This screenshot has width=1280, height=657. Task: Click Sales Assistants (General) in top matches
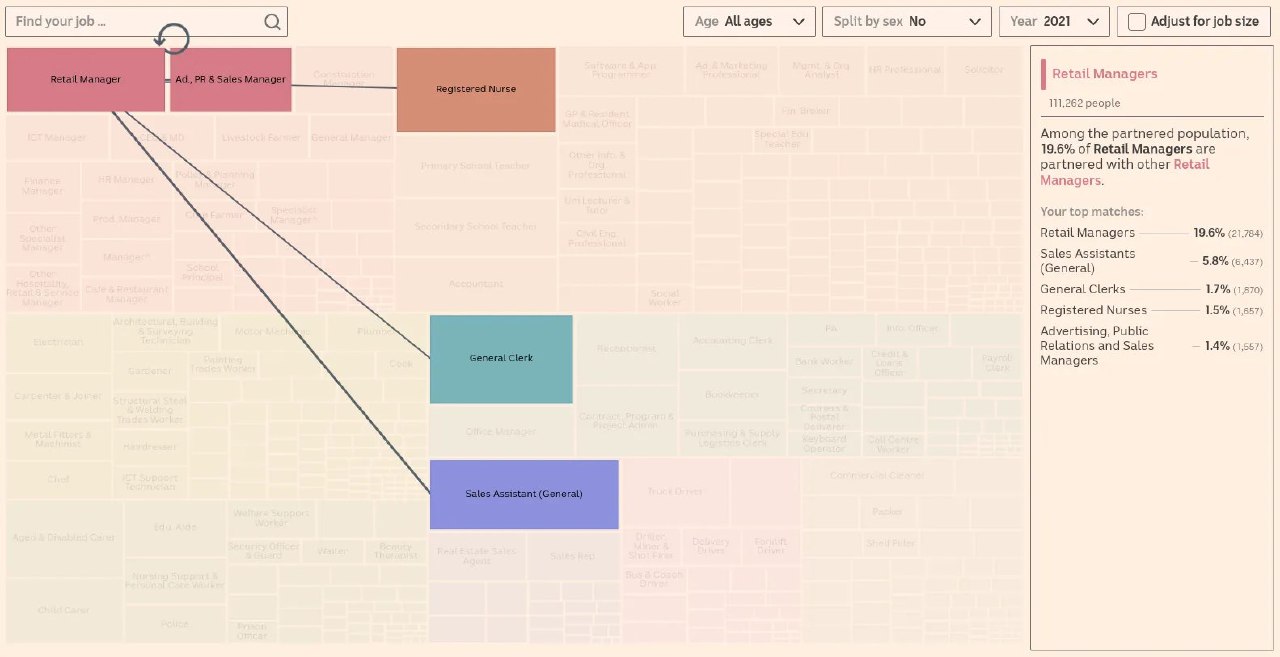[x=1087, y=261]
